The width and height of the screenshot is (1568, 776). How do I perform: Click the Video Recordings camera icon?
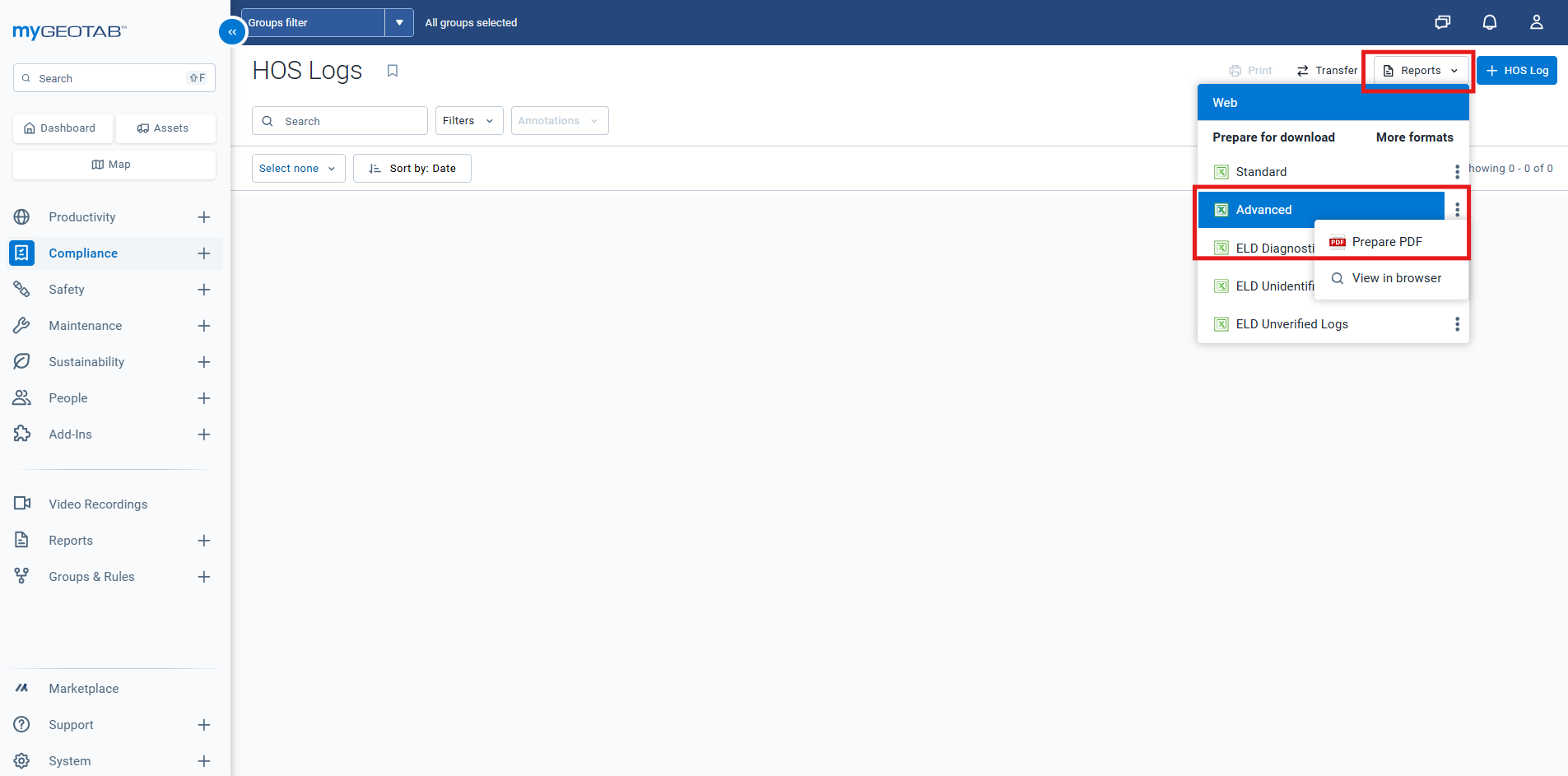coord(22,504)
